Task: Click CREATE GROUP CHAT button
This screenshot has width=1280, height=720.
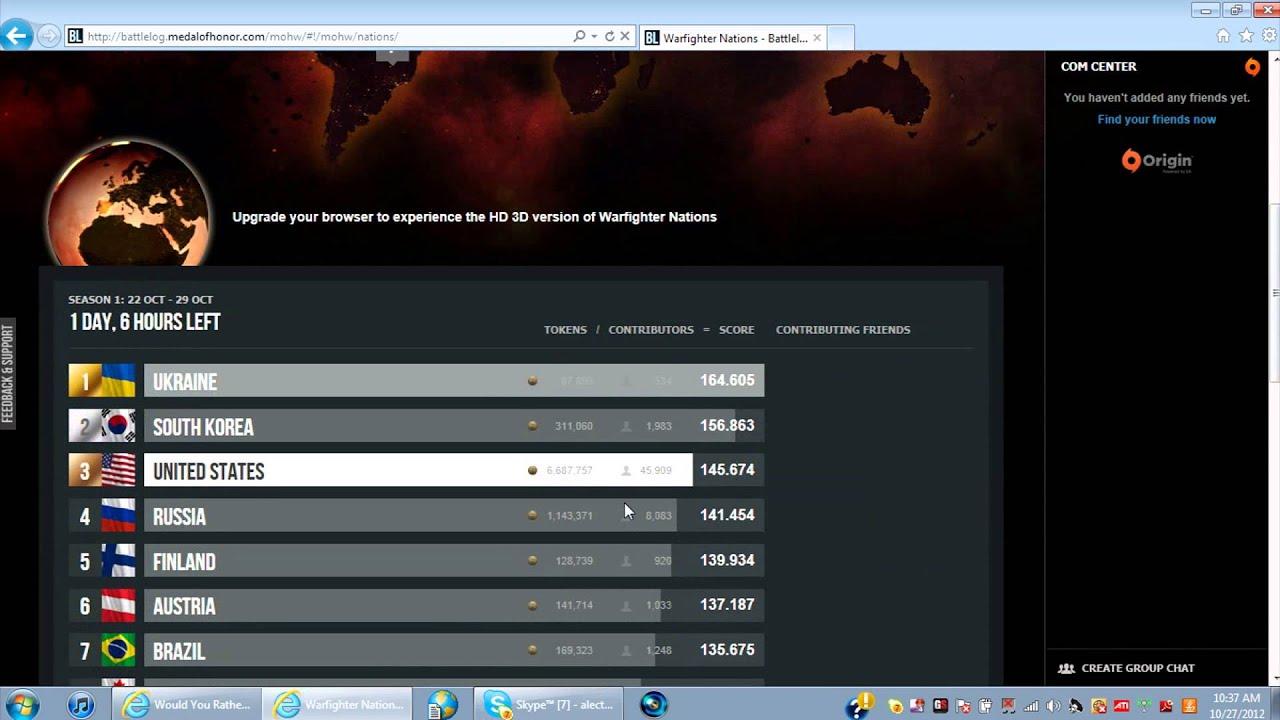Action: [1127, 668]
